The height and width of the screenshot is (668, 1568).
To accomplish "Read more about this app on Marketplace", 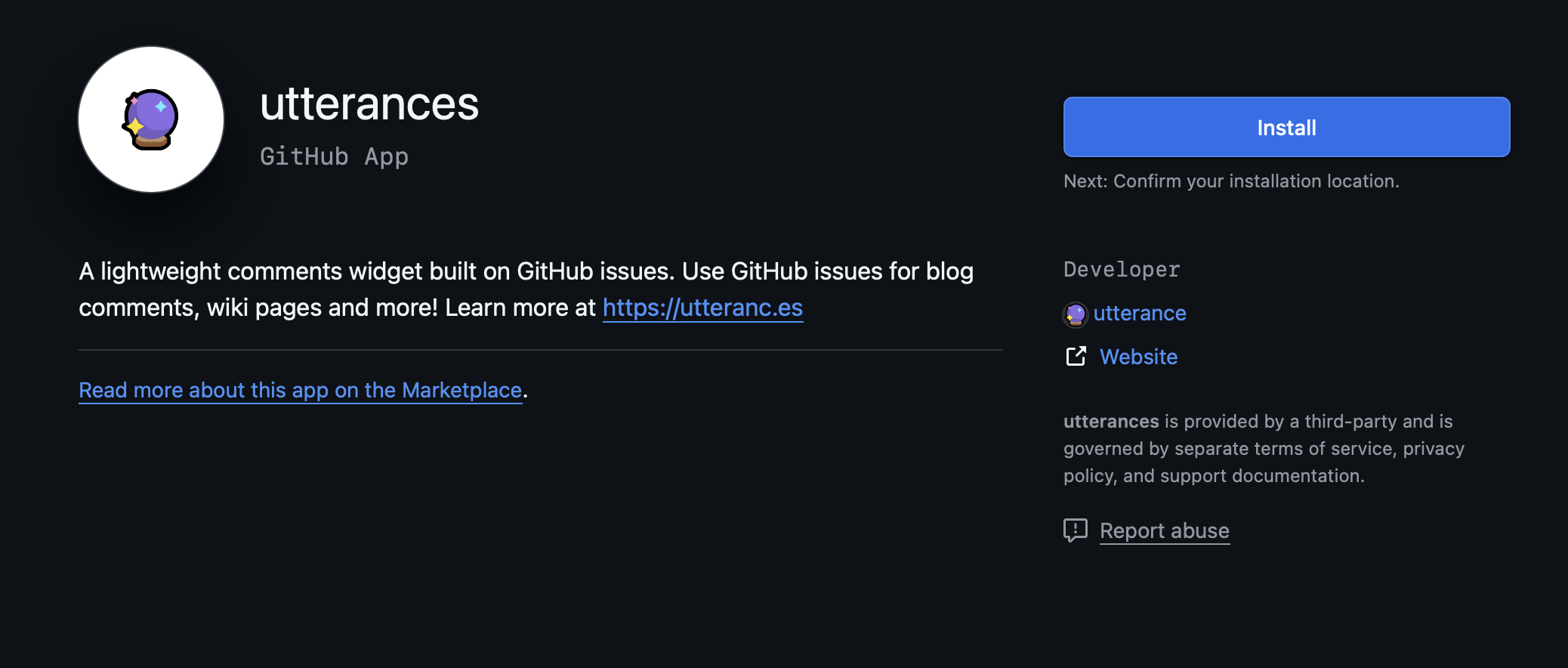I will [x=301, y=390].
